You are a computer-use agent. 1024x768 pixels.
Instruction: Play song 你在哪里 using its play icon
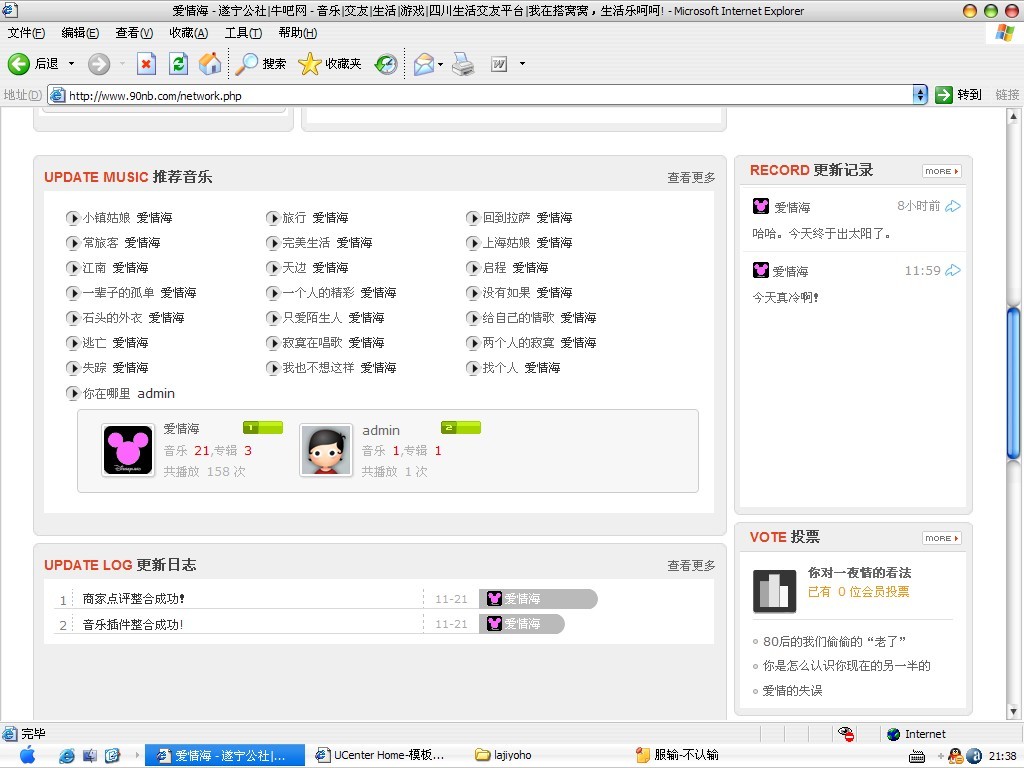(72, 393)
